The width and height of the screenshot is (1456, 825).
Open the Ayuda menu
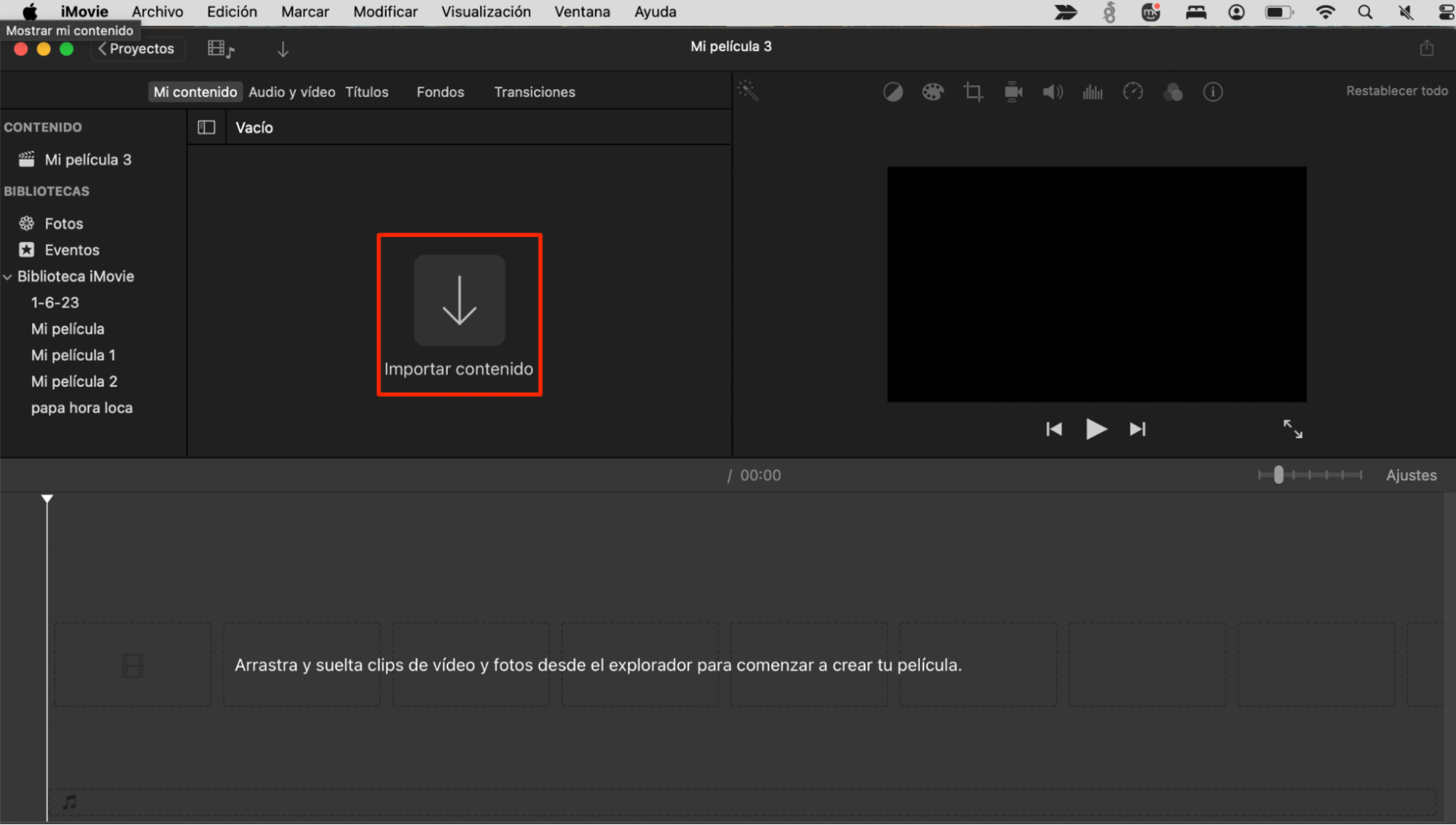coord(655,12)
